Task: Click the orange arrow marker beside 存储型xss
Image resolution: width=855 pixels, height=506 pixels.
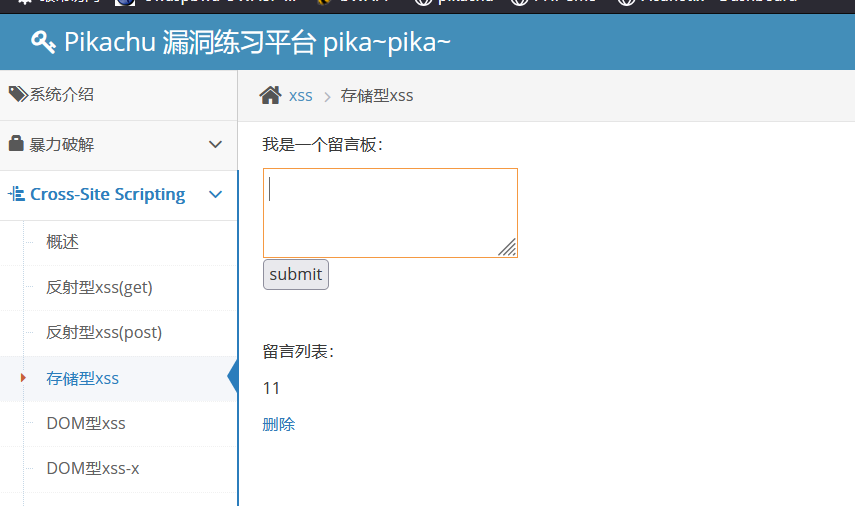Action: [22, 378]
